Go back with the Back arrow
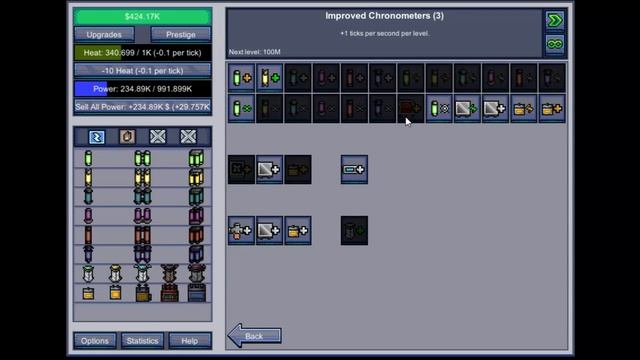 click(254, 336)
